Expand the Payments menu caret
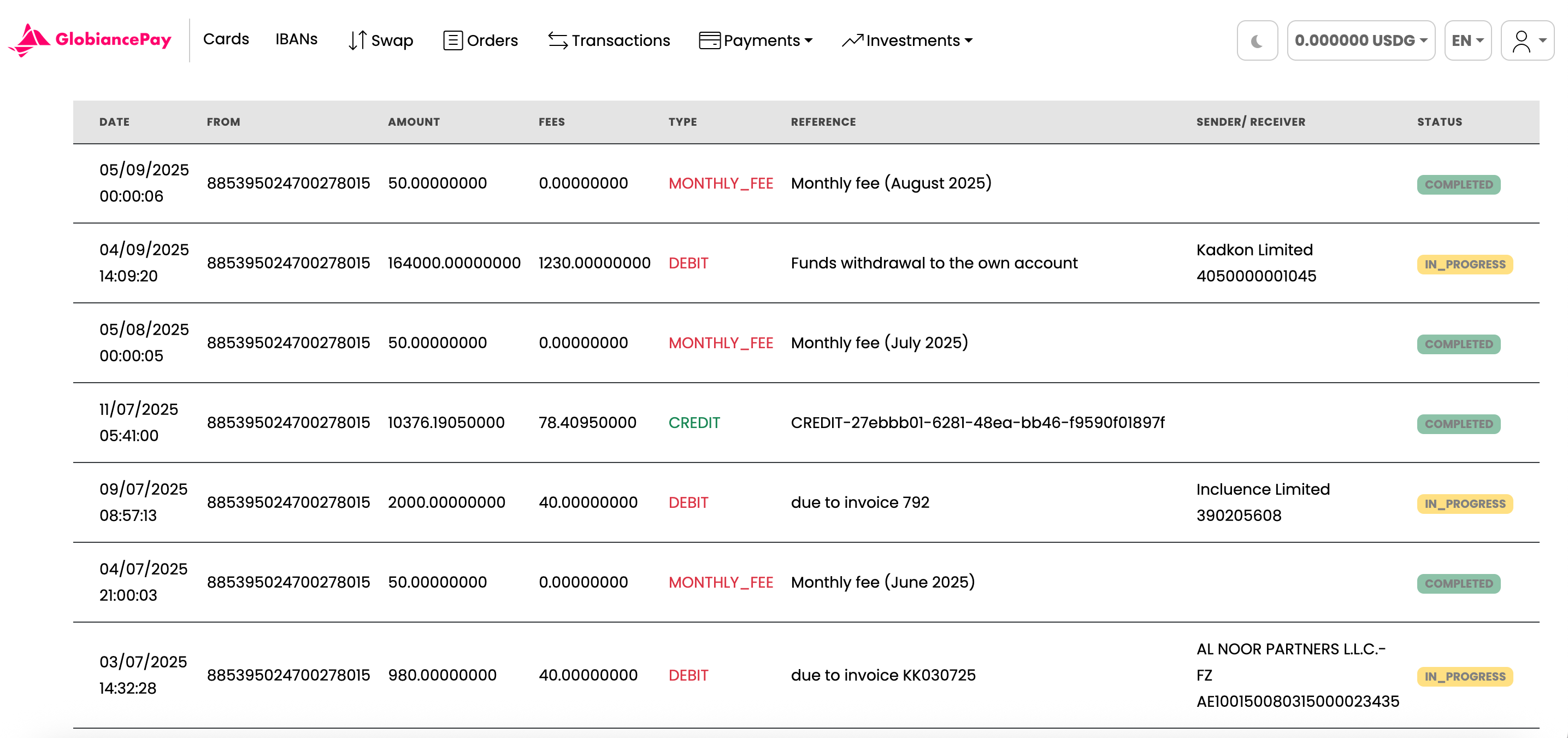Viewport: 1568px width, 738px height. pos(809,41)
